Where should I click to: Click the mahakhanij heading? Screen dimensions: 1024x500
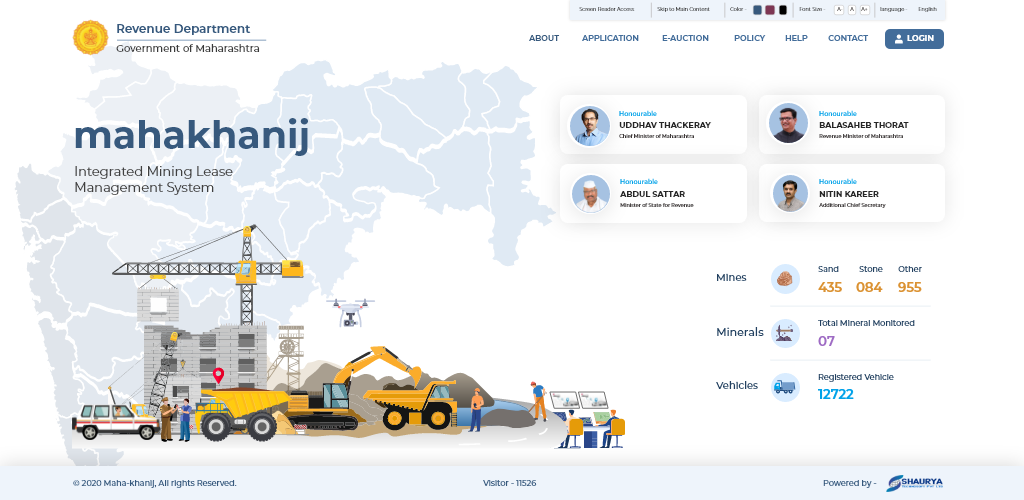point(191,136)
